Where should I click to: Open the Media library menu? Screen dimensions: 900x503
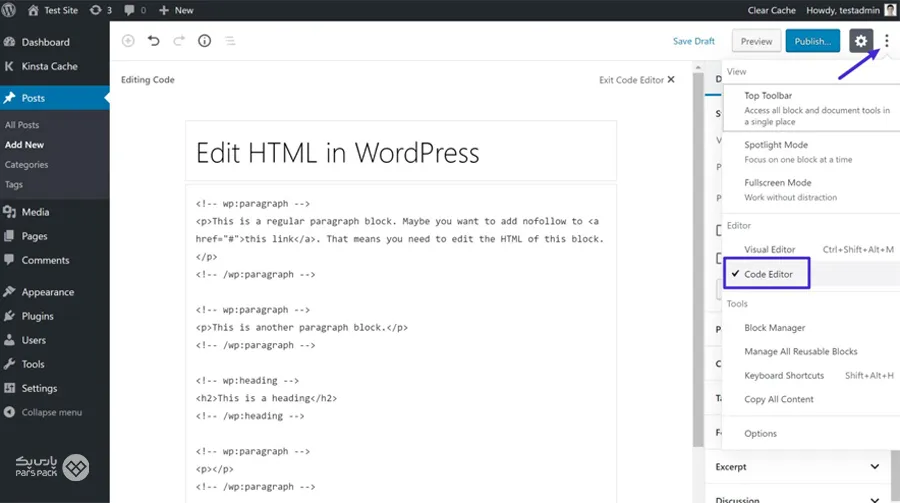pyautogui.click(x=55, y=212)
